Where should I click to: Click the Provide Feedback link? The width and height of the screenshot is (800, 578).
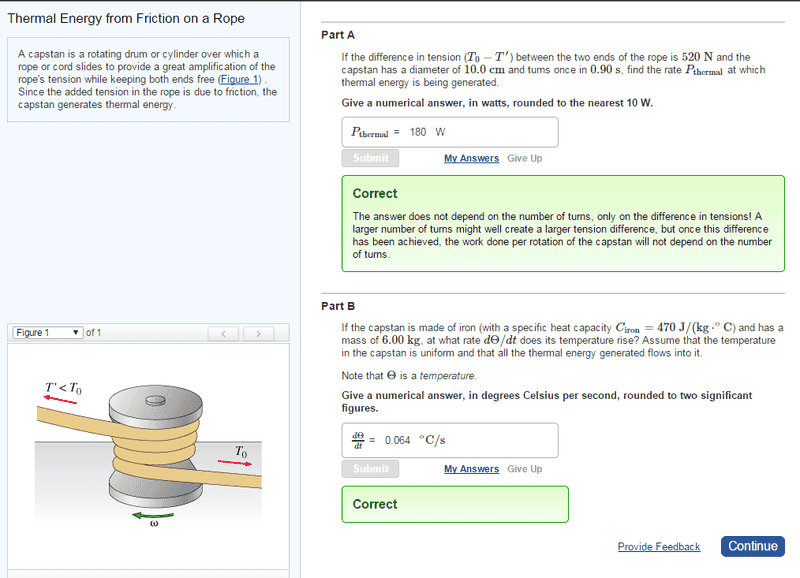[x=658, y=546]
